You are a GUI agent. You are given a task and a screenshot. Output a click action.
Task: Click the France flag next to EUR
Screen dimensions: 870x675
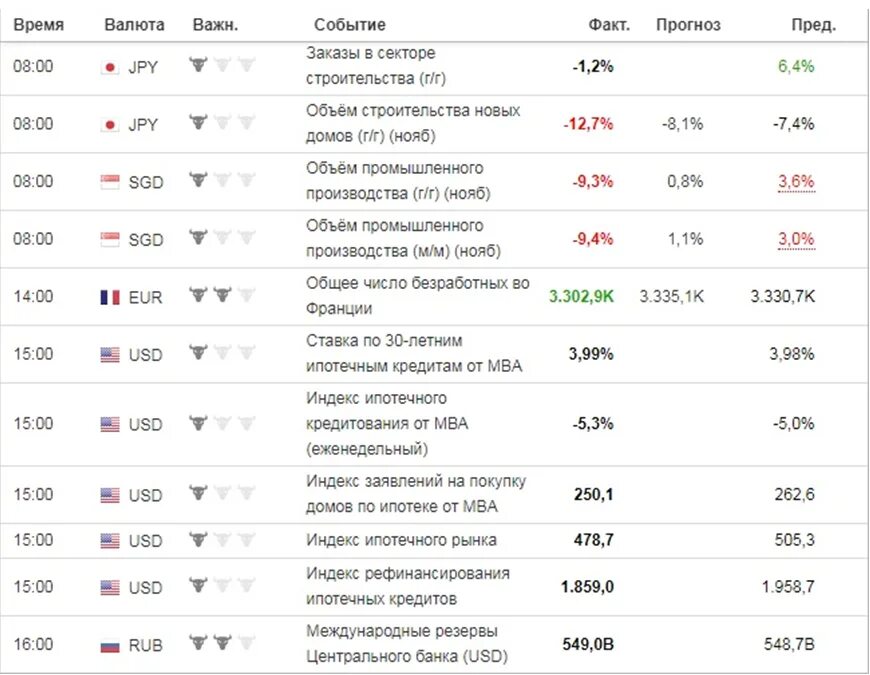coord(110,297)
